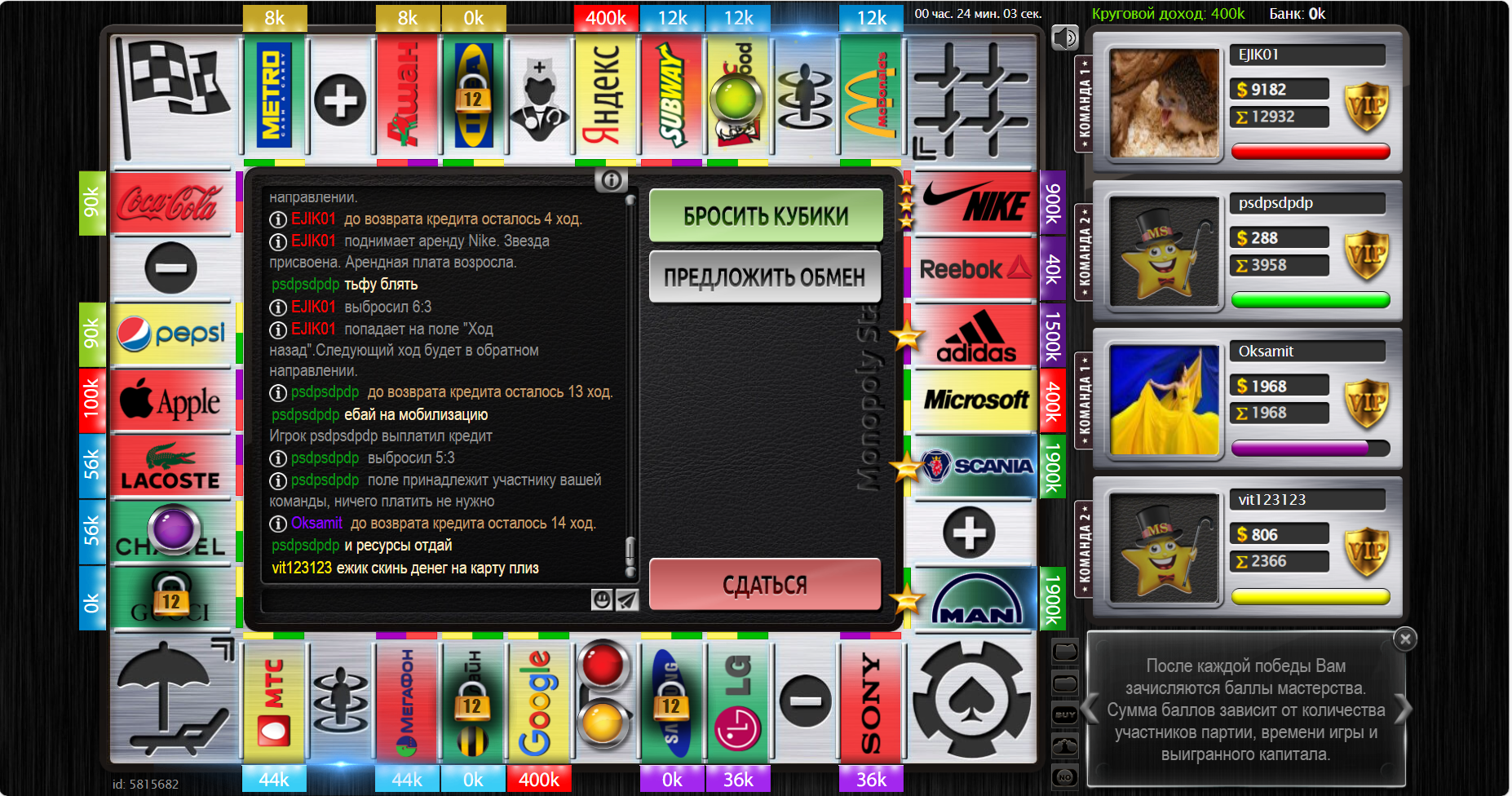Viewport: 1512px width, 796px height.
Task: Show the next tip with the right arrow
Action: [x=1403, y=709]
